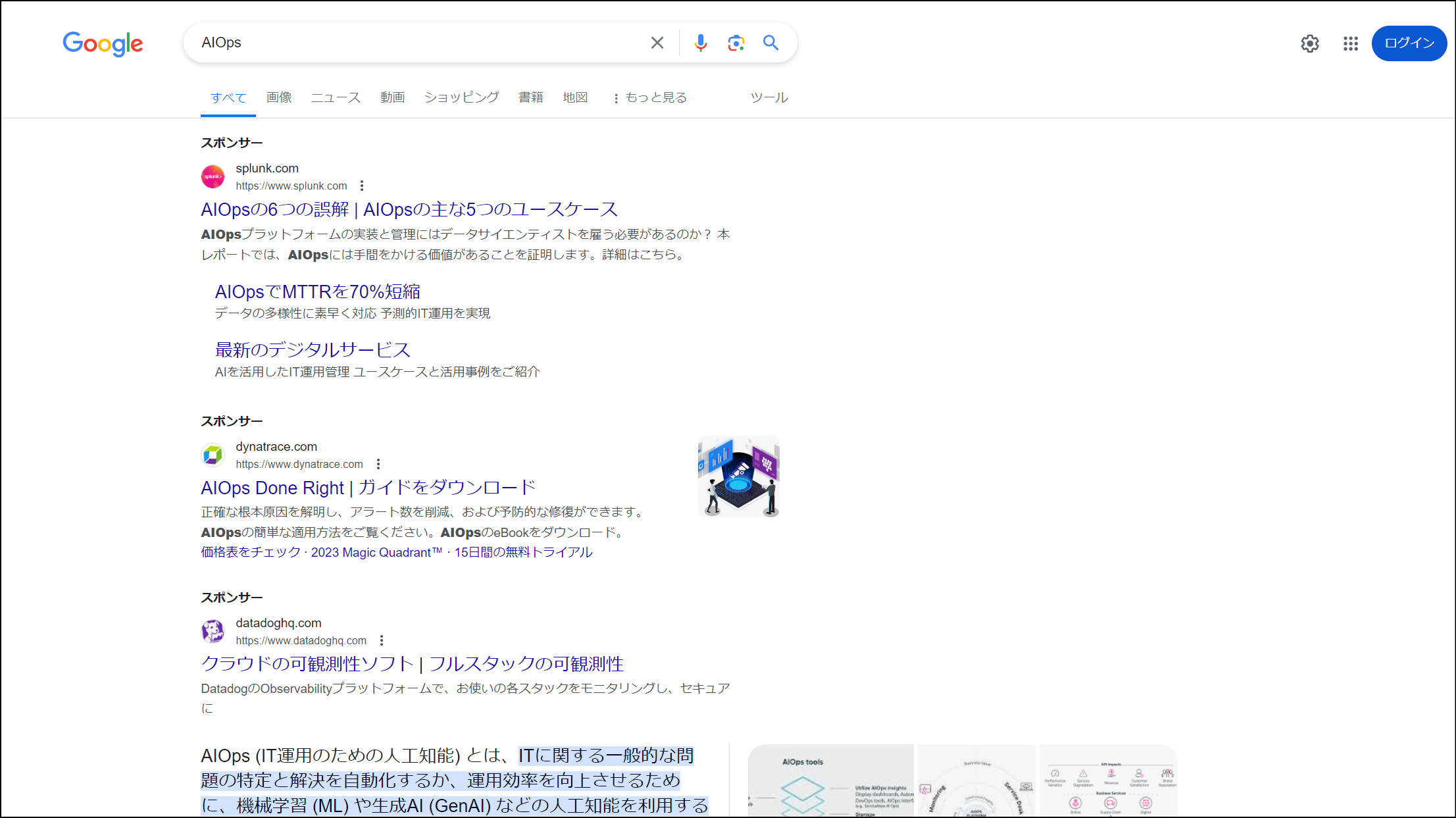The image size is (1456, 818).
Task: Click the Dynatrace favicon beside dynatrace.com
Action: (x=212, y=455)
